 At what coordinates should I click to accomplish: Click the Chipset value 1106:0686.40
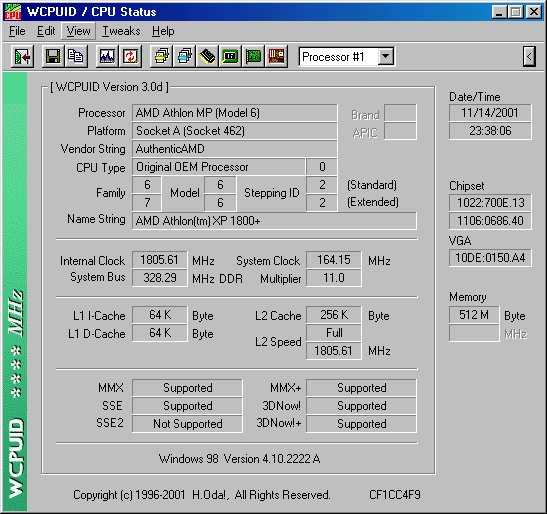click(490, 221)
